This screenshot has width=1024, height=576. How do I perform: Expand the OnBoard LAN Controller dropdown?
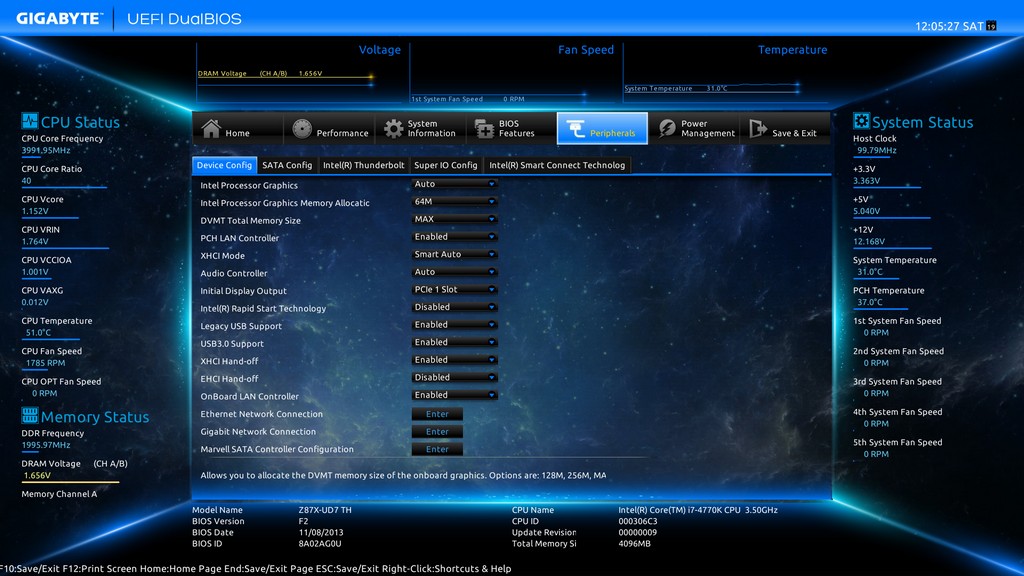coord(455,396)
